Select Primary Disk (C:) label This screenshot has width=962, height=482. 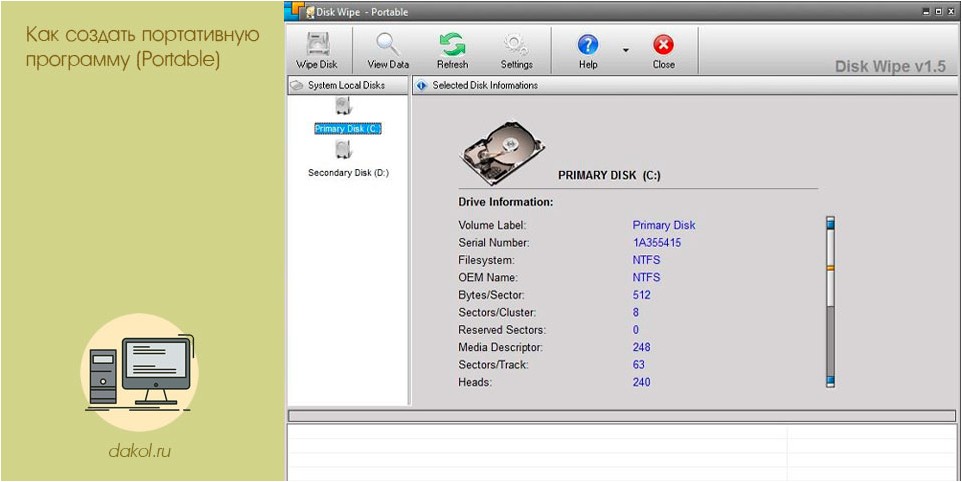pyautogui.click(x=348, y=129)
